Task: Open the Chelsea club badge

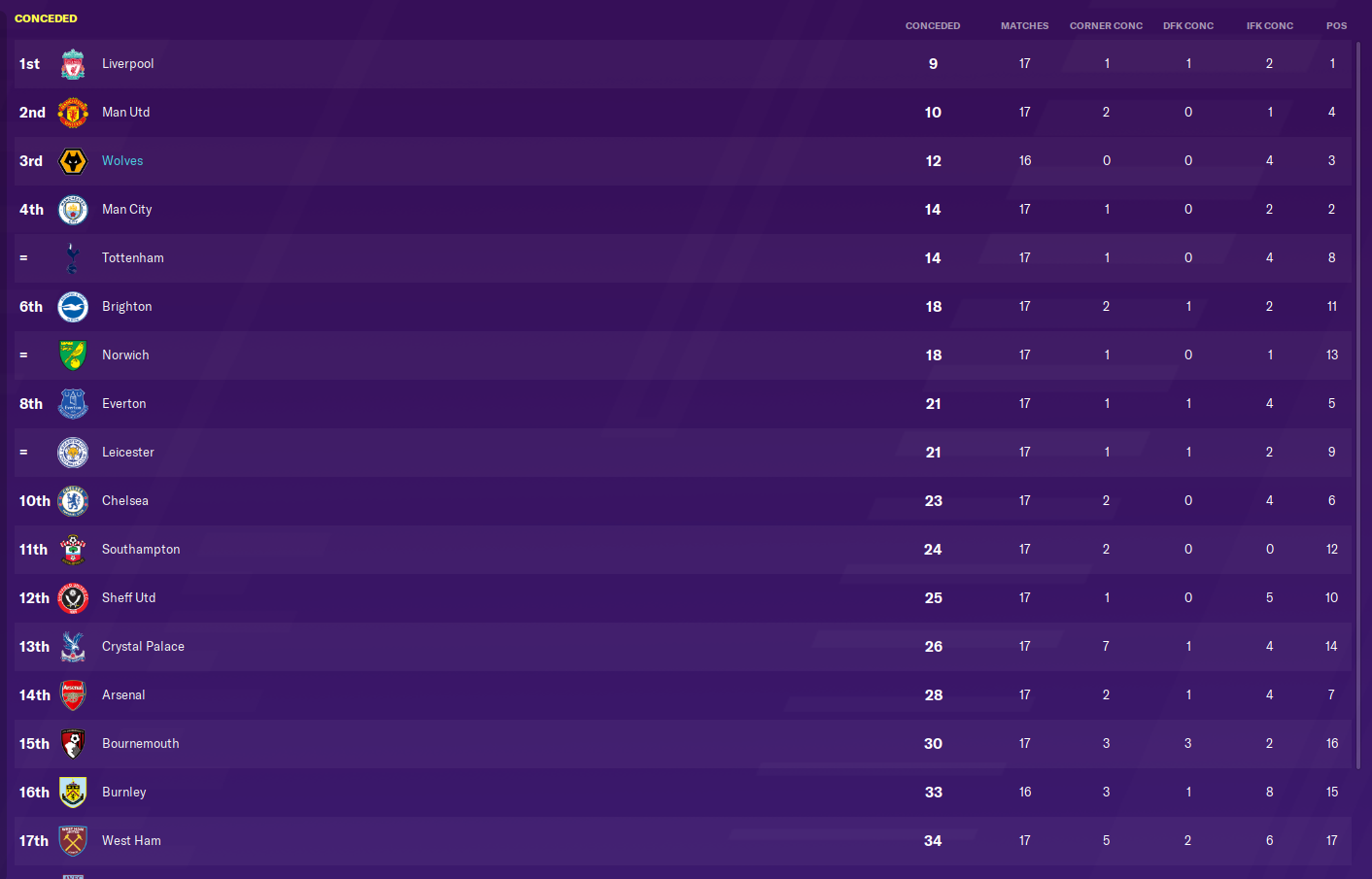Action: [x=73, y=501]
